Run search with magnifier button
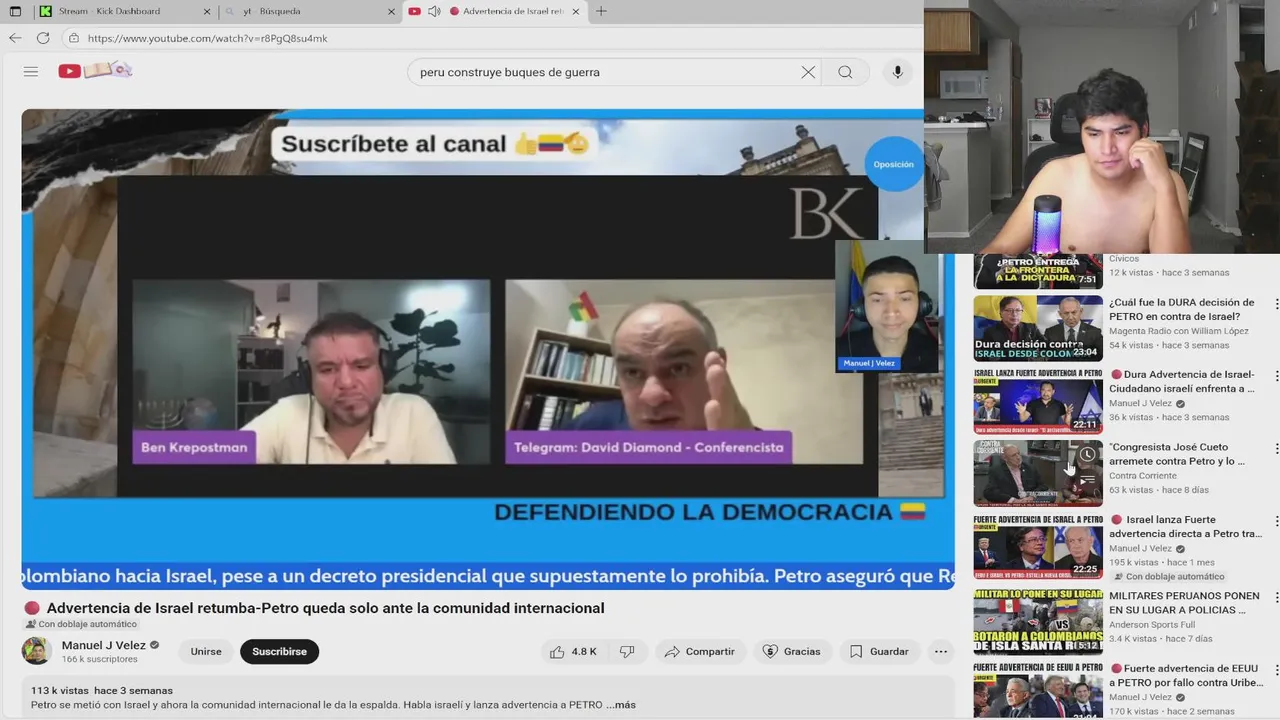Screen dimensions: 1280x720 point(845,72)
